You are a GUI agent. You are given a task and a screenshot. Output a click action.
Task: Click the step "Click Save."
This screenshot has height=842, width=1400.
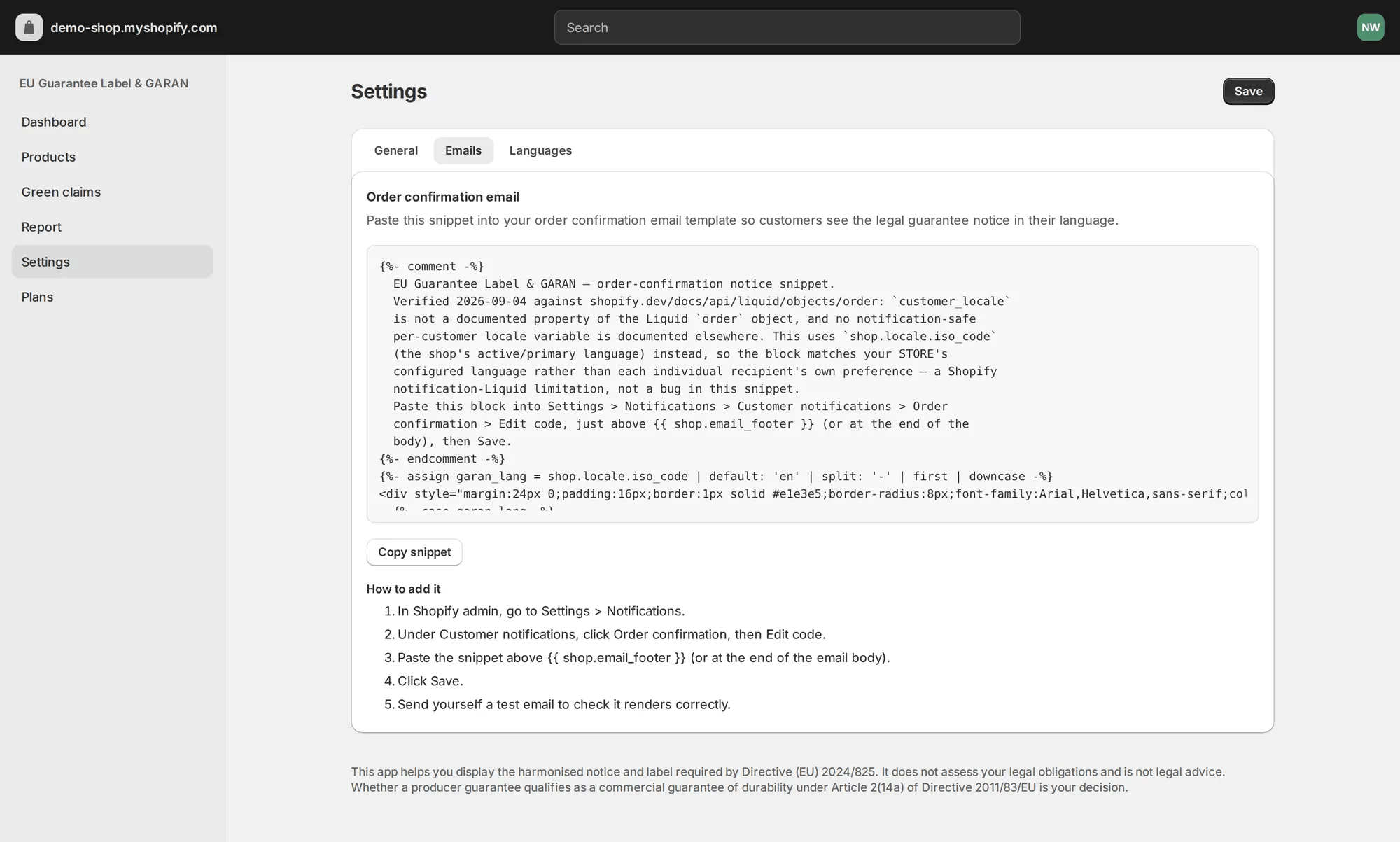[x=430, y=681]
